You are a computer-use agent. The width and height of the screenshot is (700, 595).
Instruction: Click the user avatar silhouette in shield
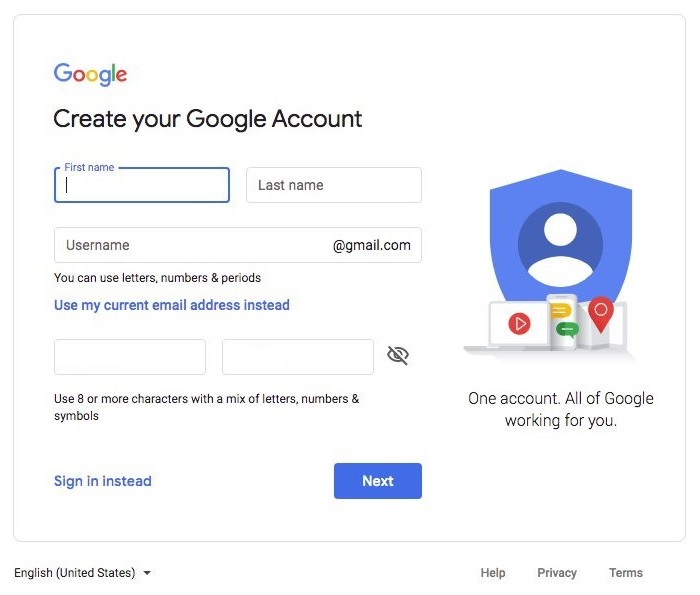pyautogui.click(x=561, y=245)
